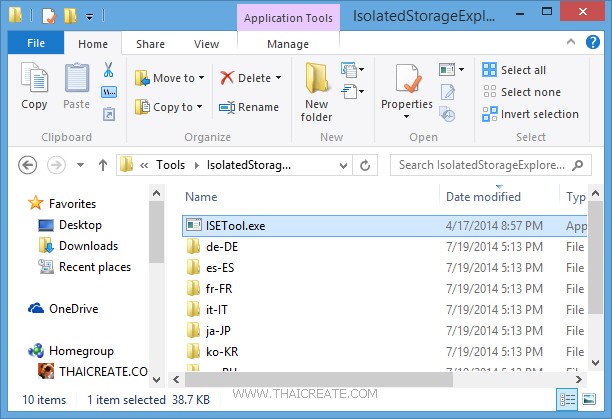Switch to large icons view in status bar
Viewport: 612px width, 419px height.
coord(589,399)
